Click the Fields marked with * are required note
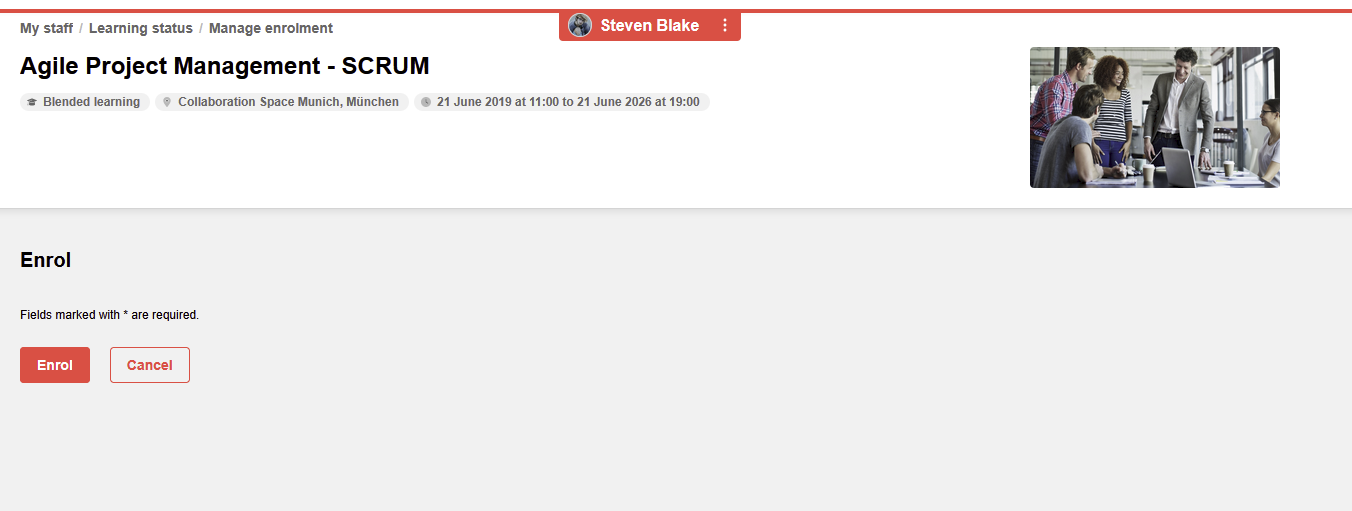Screen dimensions: 1352x511 coord(110,315)
